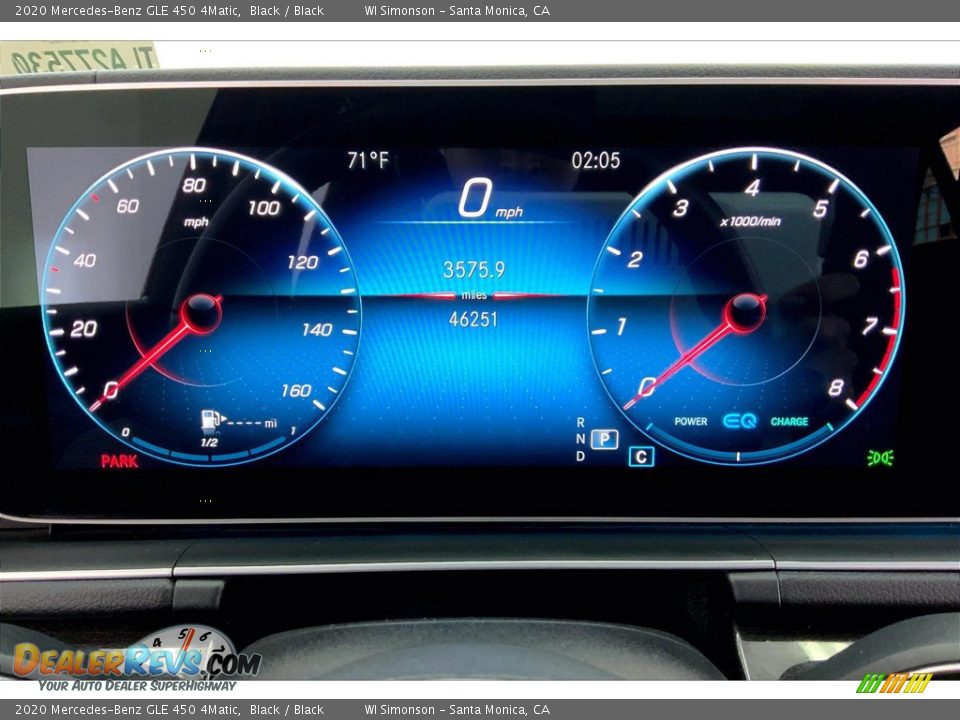Viewport: 960px width, 720px height.
Task: Click the top caption 2020 Mercedes-Benz GLE 450 4Matic
Action: coord(127,10)
